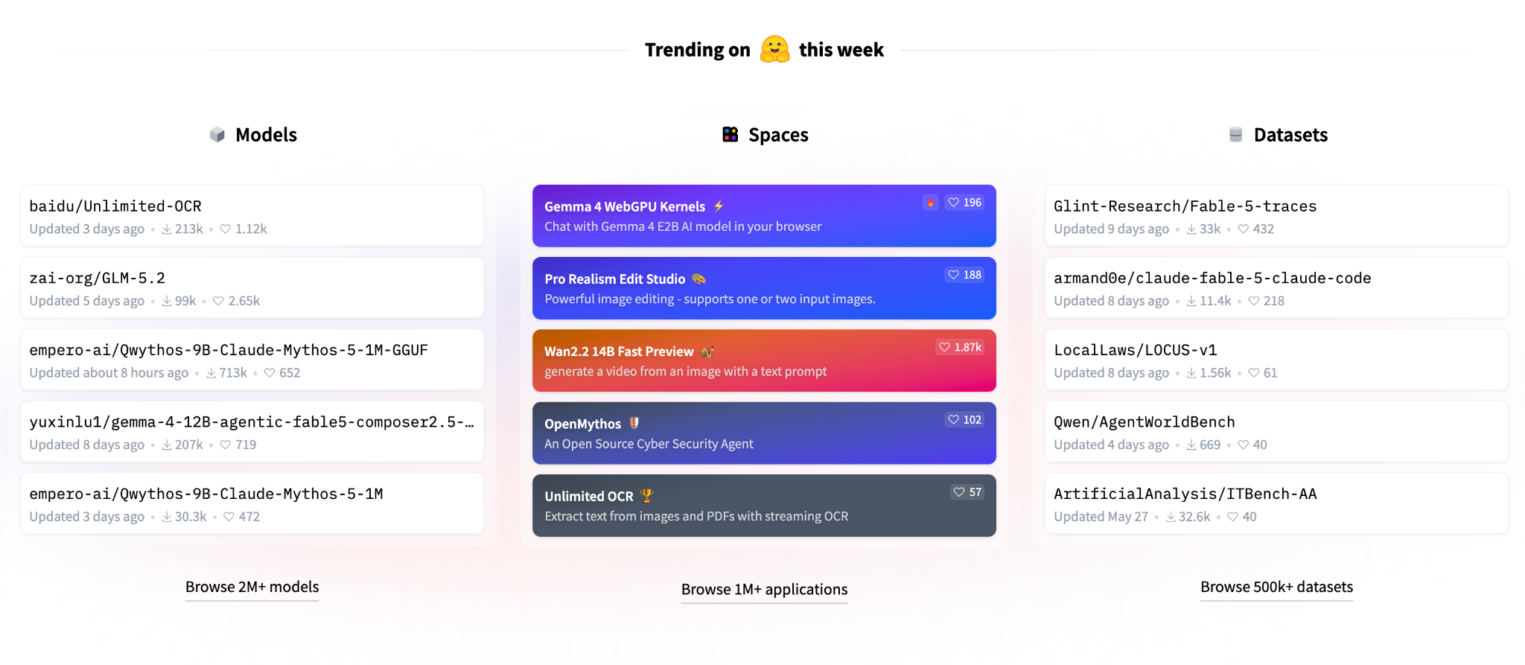The width and height of the screenshot is (1525, 665).
Task: Open empero-ai Qwythos 9B GGUF model
Action: pyautogui.click(x=252, y=360)
